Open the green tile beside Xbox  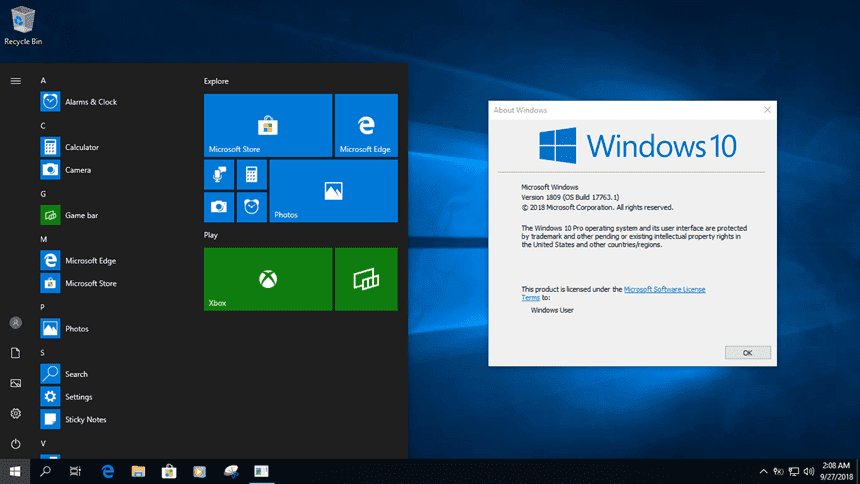point(366,279)
